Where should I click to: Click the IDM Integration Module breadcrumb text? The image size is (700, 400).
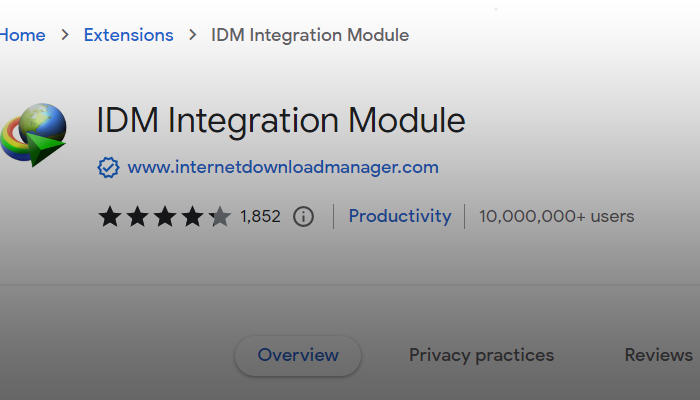coord(310,35)
